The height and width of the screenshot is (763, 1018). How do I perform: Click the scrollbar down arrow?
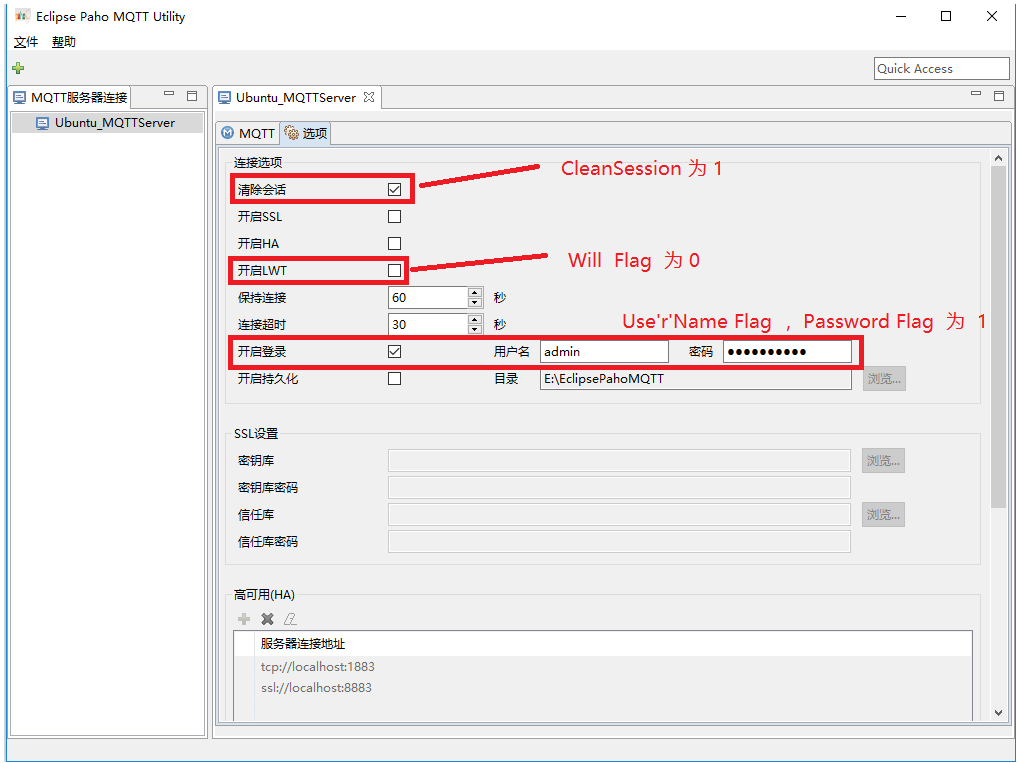pyautogui.click(x=999, y=713)
